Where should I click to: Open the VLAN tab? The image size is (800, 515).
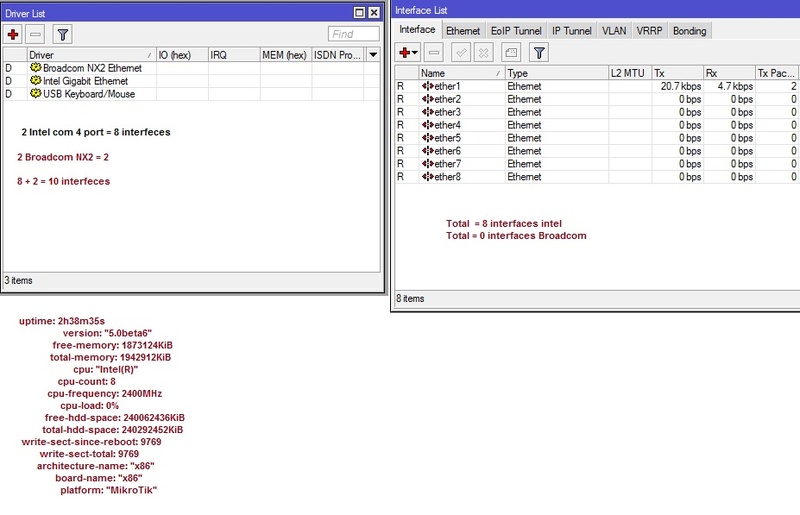click(x=614, y=31)
